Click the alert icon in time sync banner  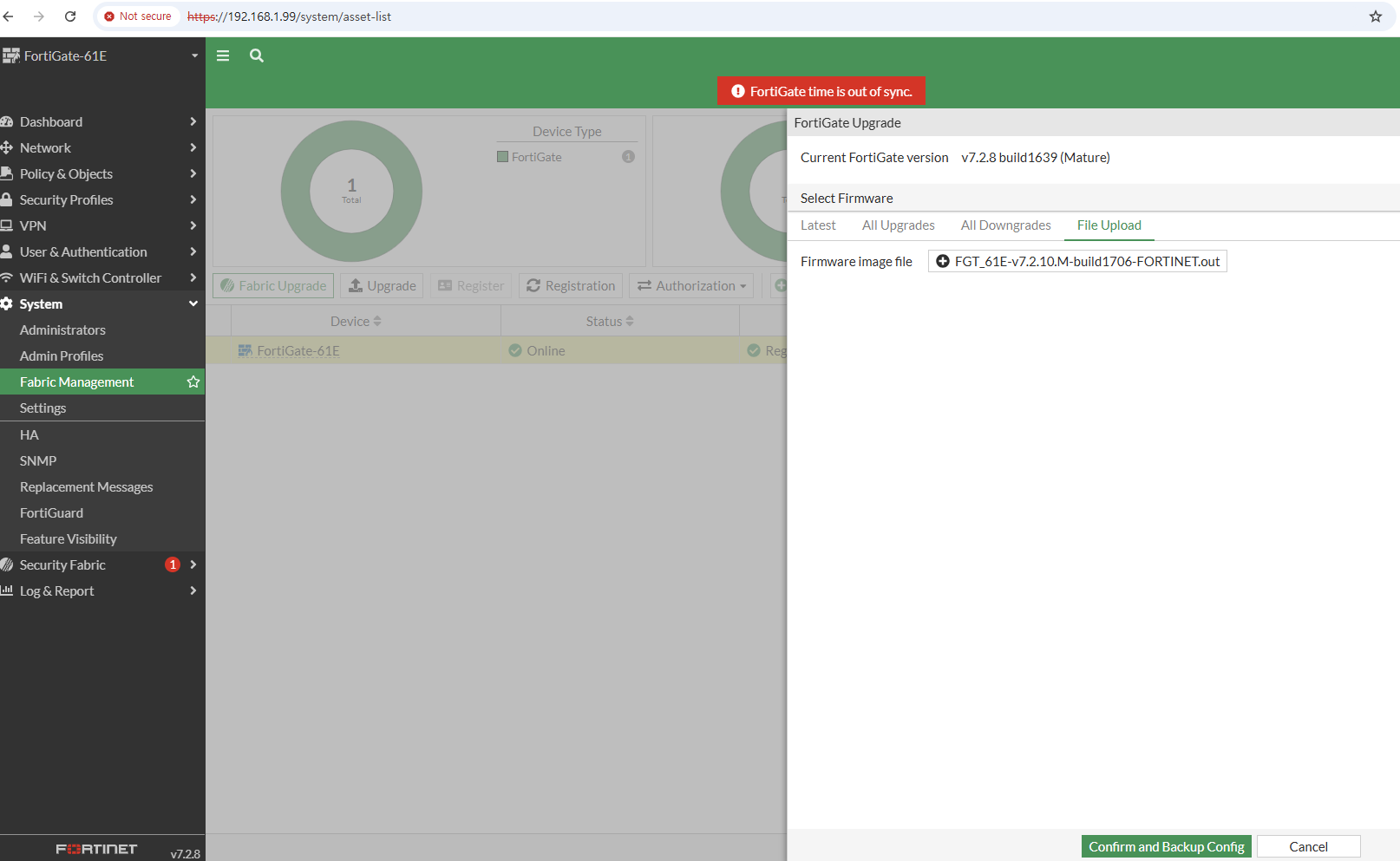click(738, 91)
